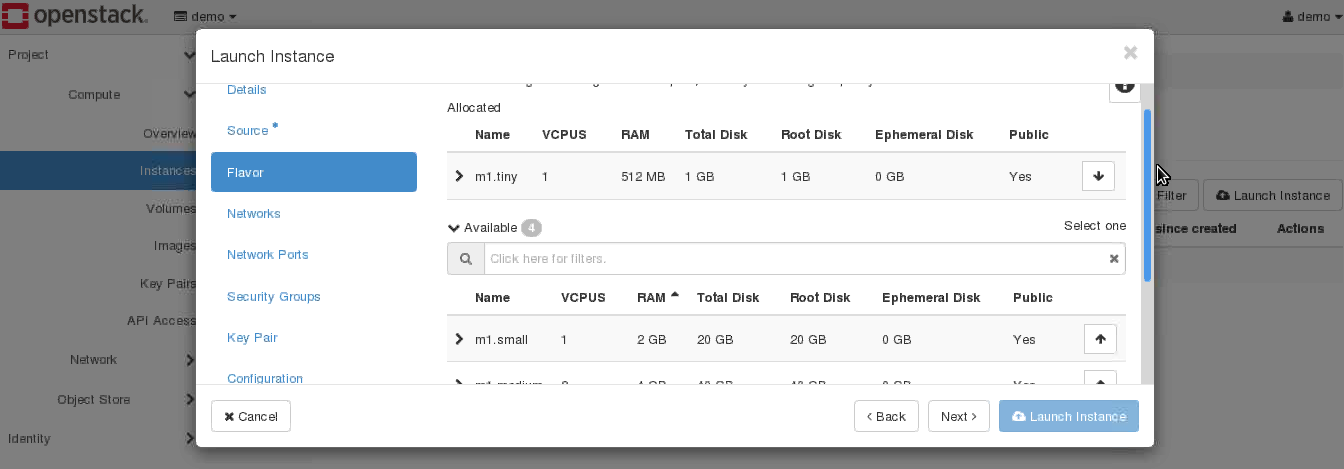
Task: Sort available flavors by Root Disk
Action: pyautogui.click(x=820, y=297)
